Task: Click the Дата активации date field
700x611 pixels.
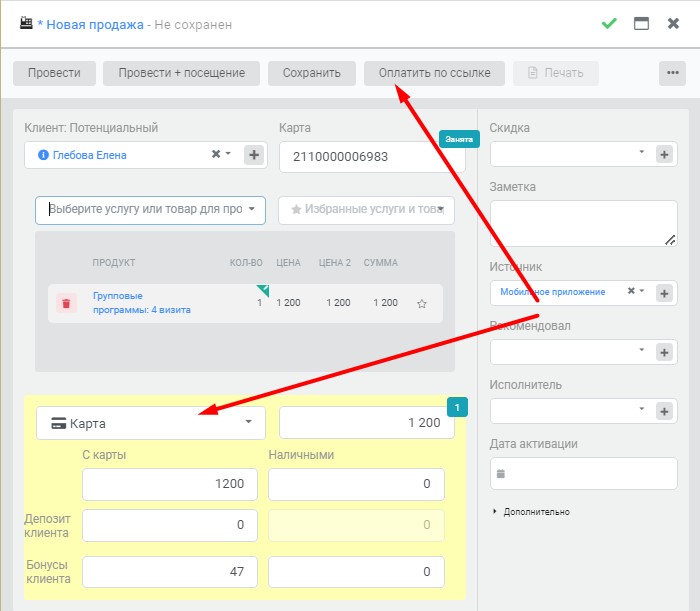Action: (x=583, y=474)
